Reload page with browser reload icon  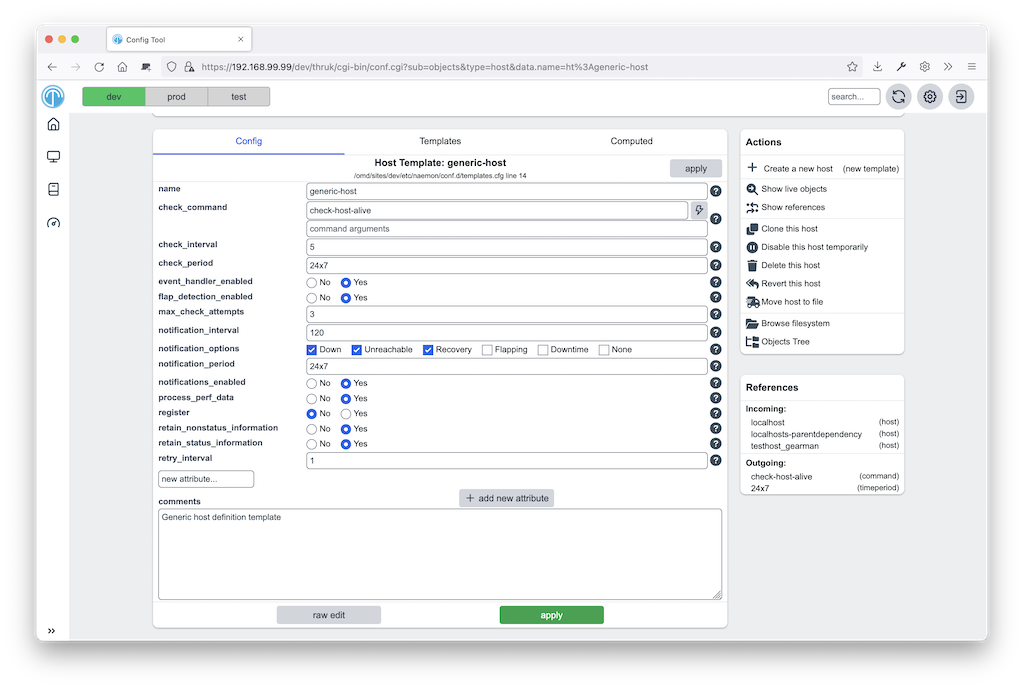point(99,67)
